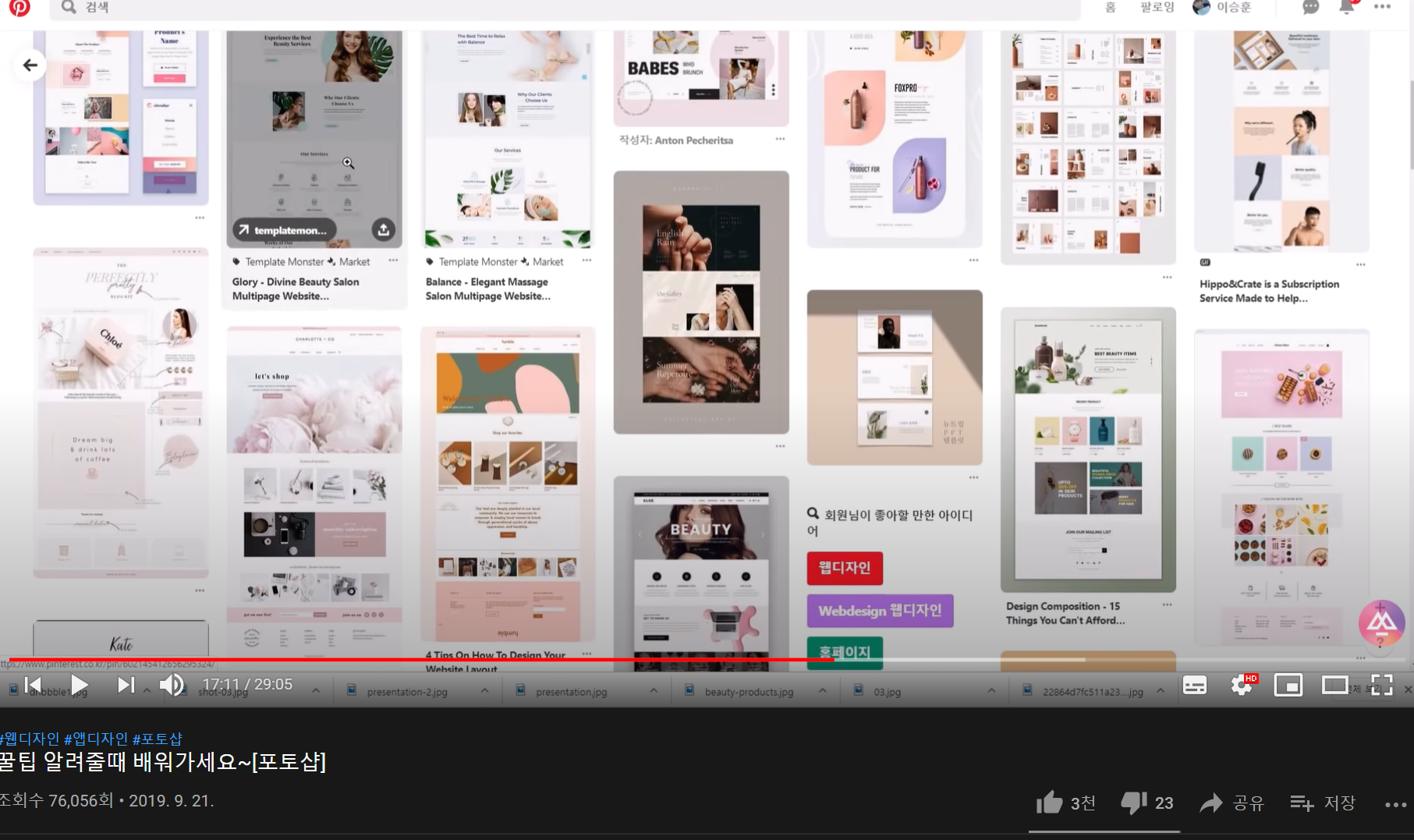Expand chevron beside 03.jpg download

click(x=991, y=691)
